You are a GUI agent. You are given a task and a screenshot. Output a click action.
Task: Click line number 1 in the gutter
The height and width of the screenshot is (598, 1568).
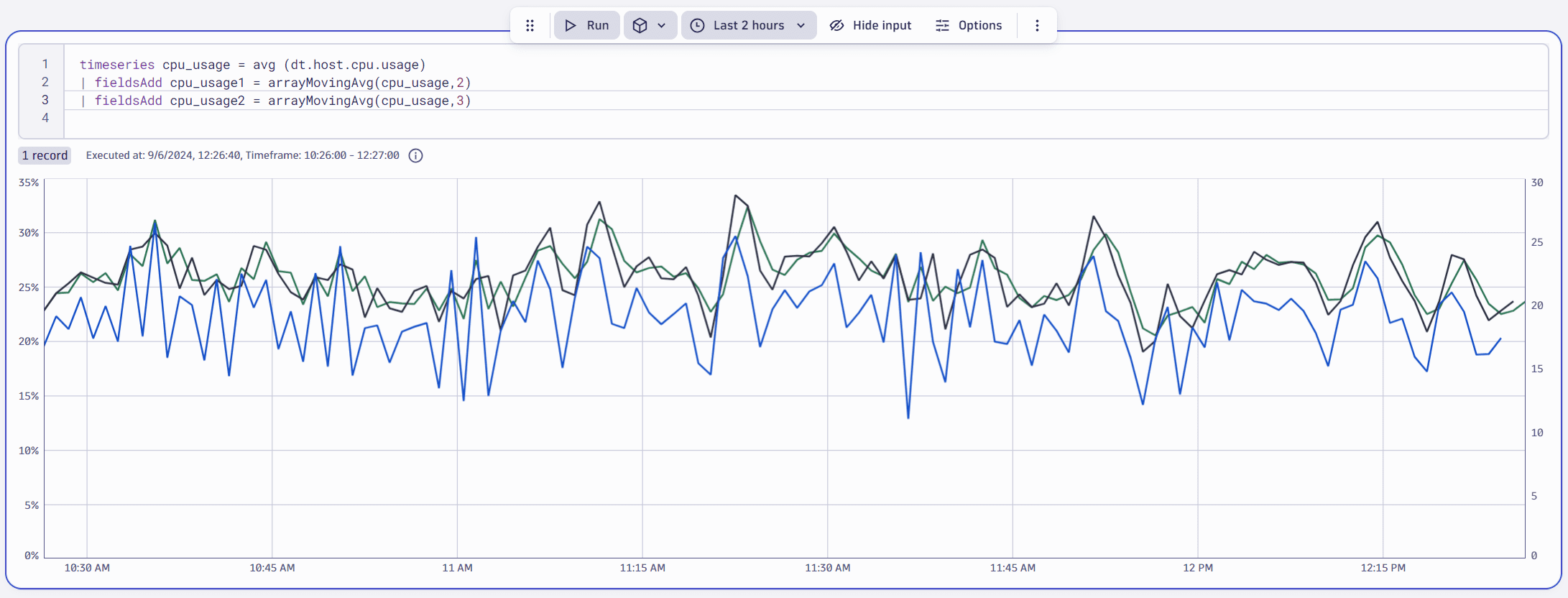click(x=45, y=64)
